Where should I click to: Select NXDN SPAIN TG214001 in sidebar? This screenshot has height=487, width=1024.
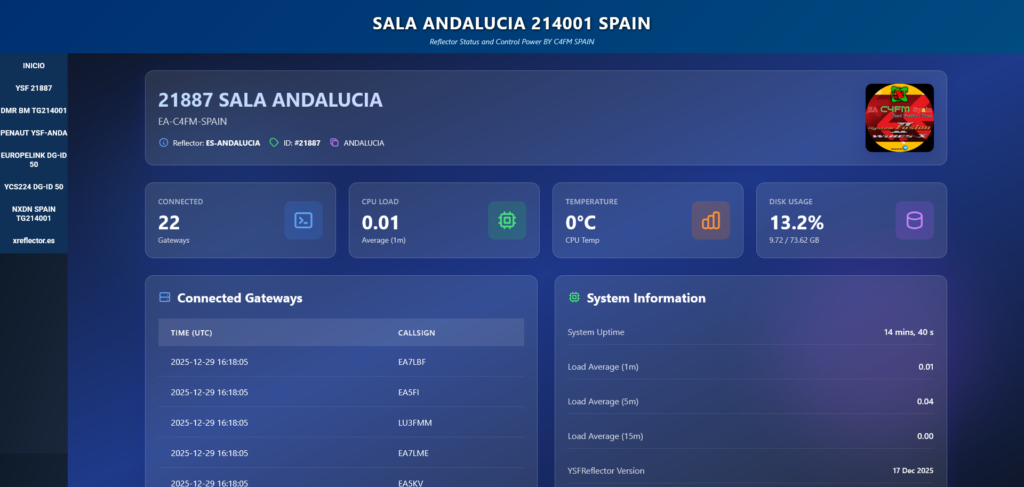pos(34,214)
